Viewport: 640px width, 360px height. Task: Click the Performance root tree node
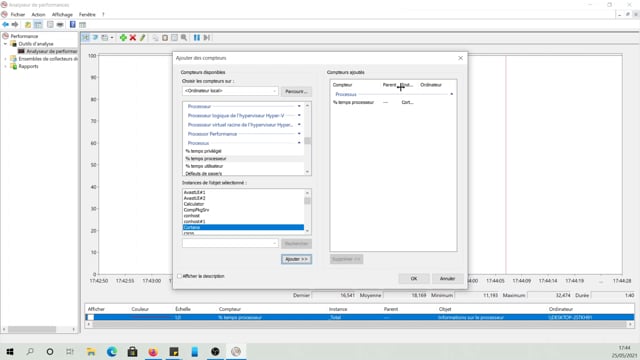click(24, 36)
